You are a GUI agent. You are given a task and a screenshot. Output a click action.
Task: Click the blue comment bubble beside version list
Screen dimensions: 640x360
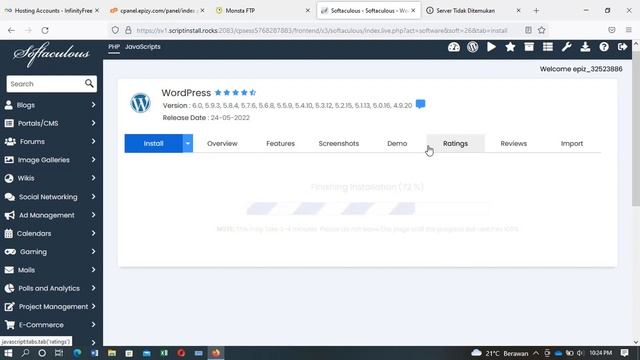click(420, 104)
